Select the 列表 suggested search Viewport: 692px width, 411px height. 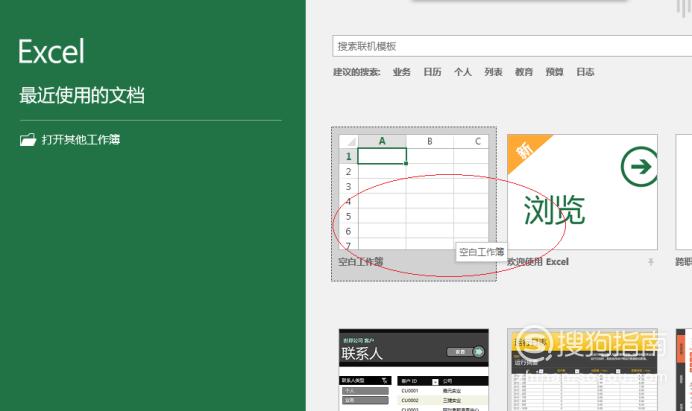pos(493,72)
